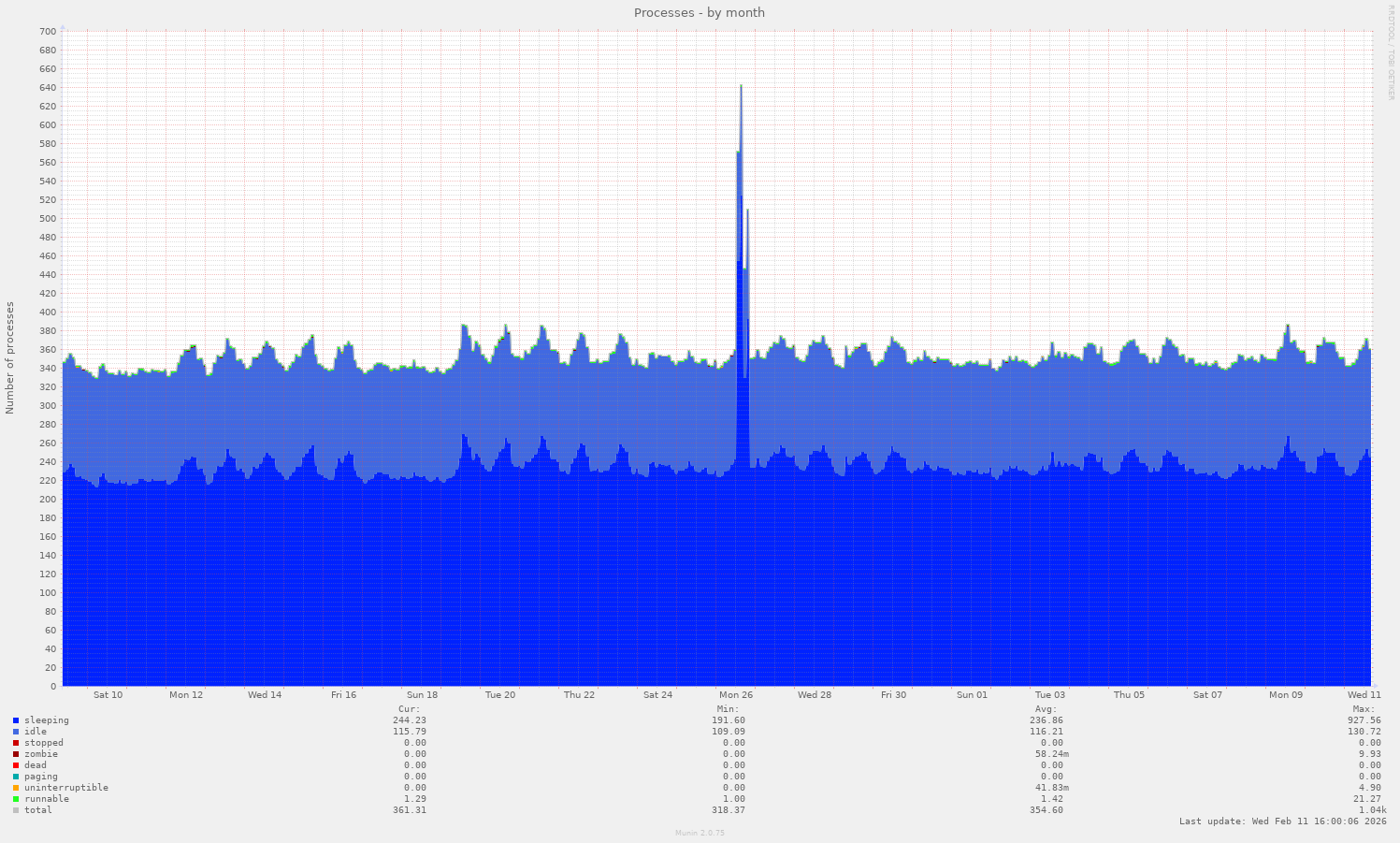
Task: Click the red stopped legend square
Action: (x=15, y=742)
